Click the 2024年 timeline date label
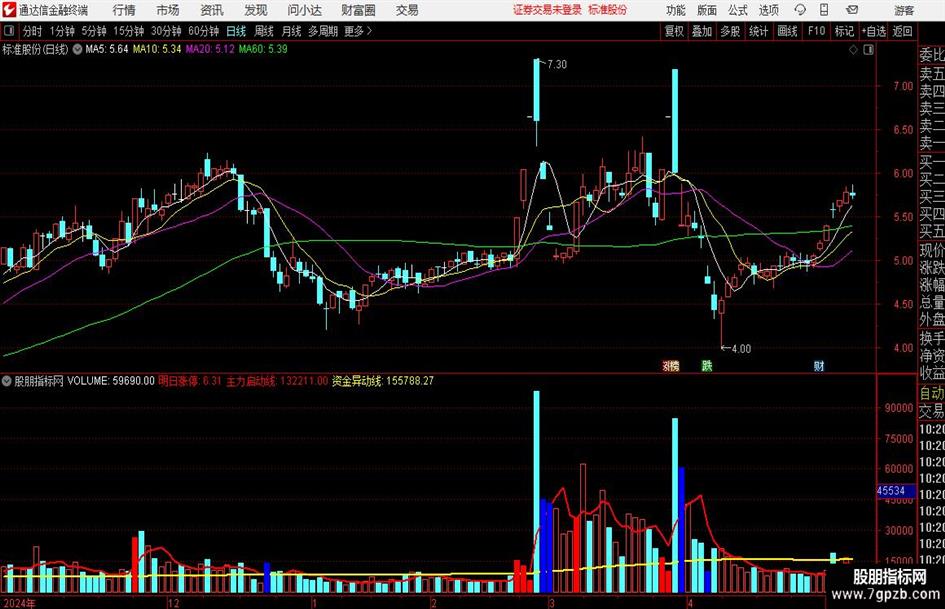 (19, 603)
